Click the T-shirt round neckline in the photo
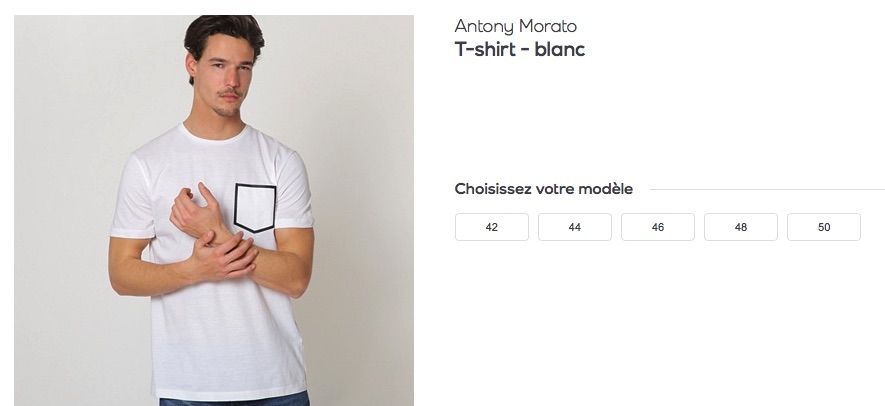Viewport: 885px width, 406px height. point(214,134)
